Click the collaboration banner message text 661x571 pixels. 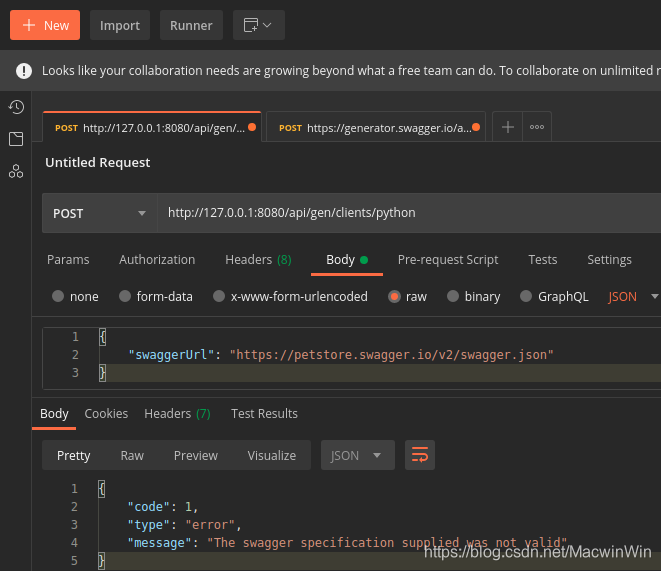pos(351,71)
